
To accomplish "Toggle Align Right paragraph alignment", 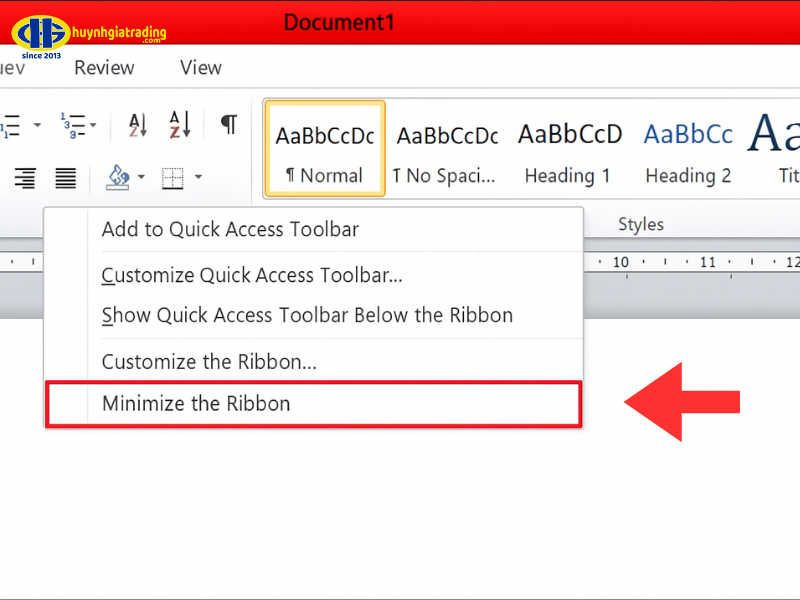I will point(25,179).
